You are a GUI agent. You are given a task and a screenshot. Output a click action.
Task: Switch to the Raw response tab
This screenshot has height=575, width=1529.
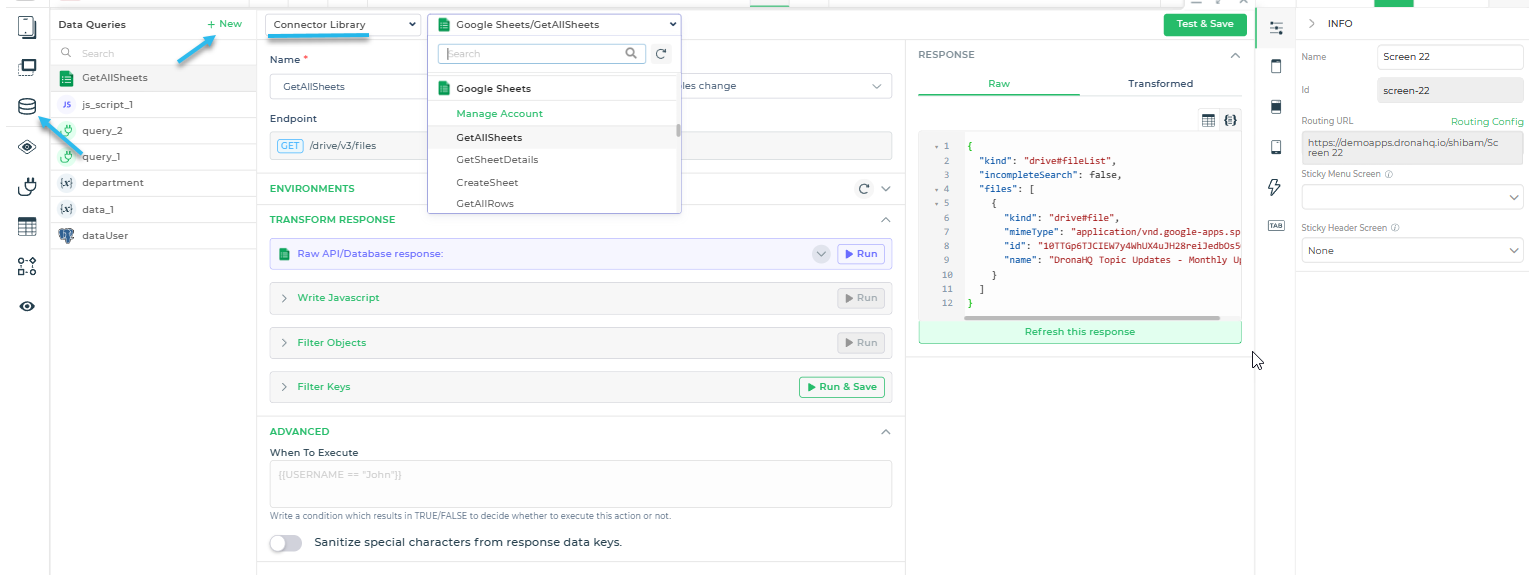click(999, 83)
